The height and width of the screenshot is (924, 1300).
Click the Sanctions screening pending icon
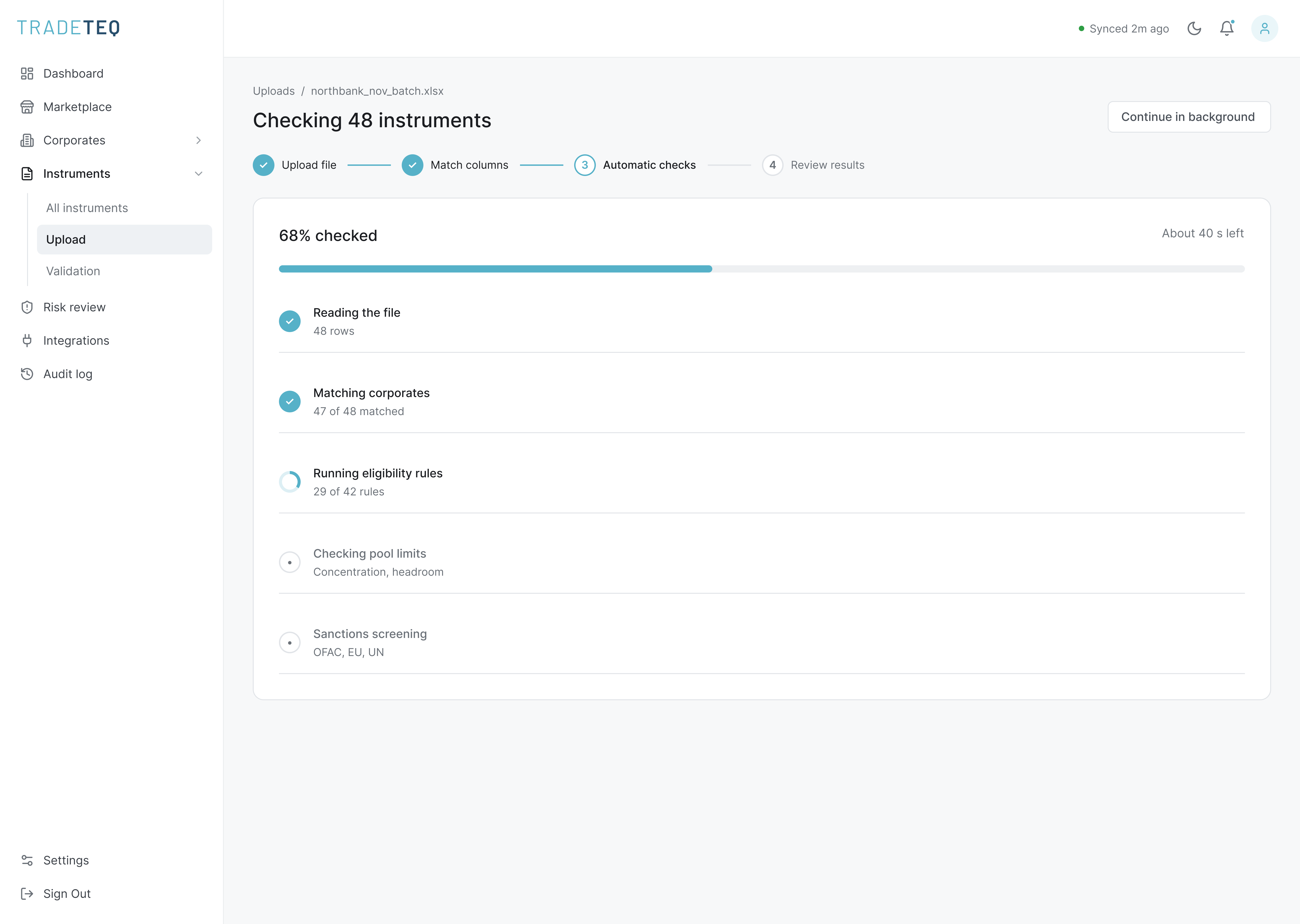[x=290, y=642]
